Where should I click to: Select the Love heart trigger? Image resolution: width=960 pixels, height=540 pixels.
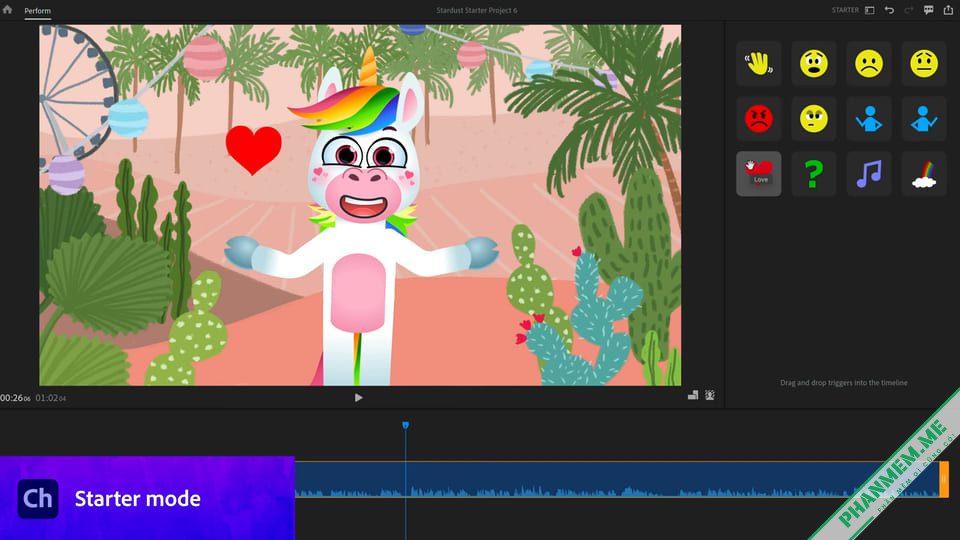tap(759, 174)
